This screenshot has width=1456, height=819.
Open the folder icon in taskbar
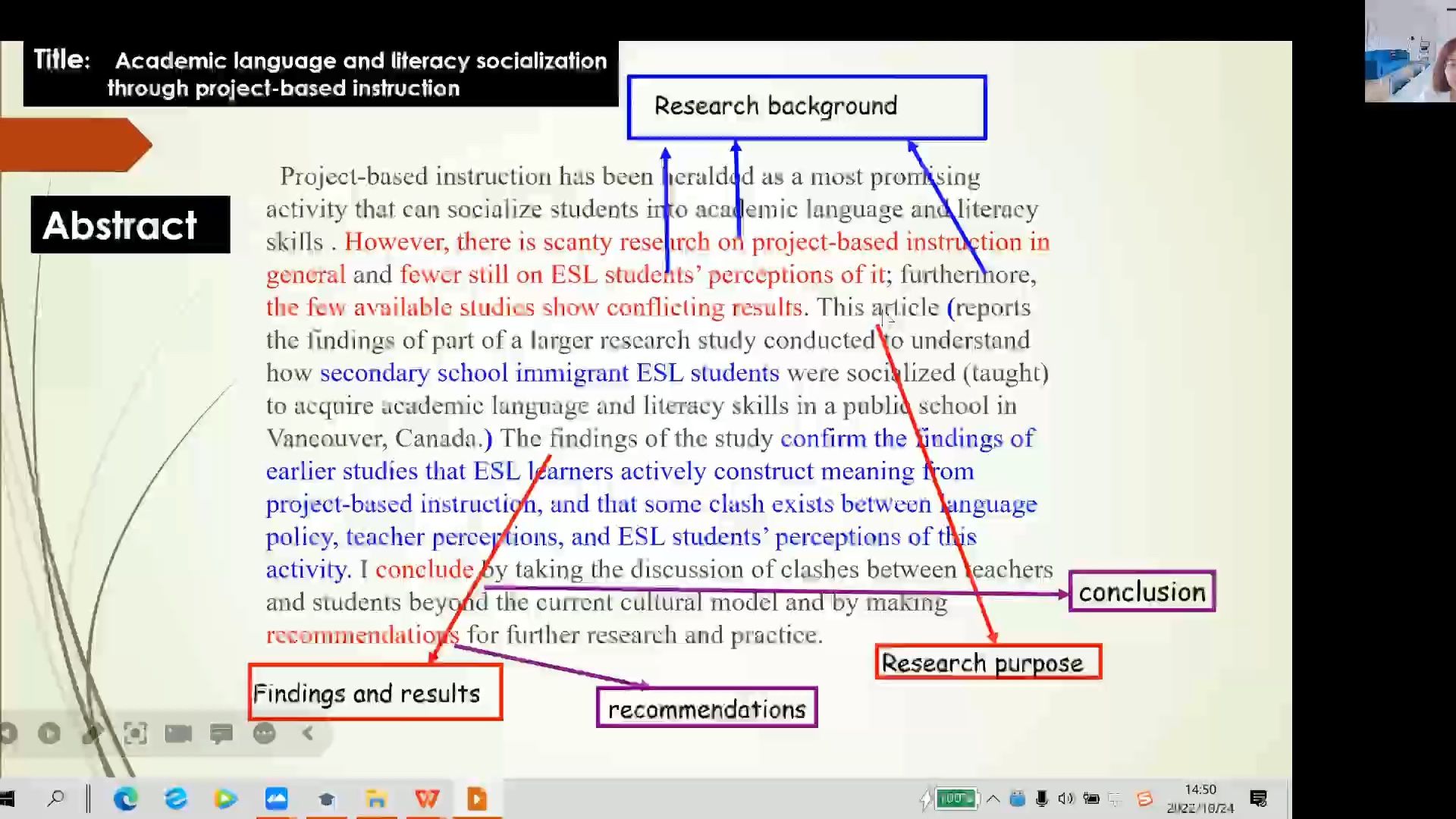coord(376,798)
